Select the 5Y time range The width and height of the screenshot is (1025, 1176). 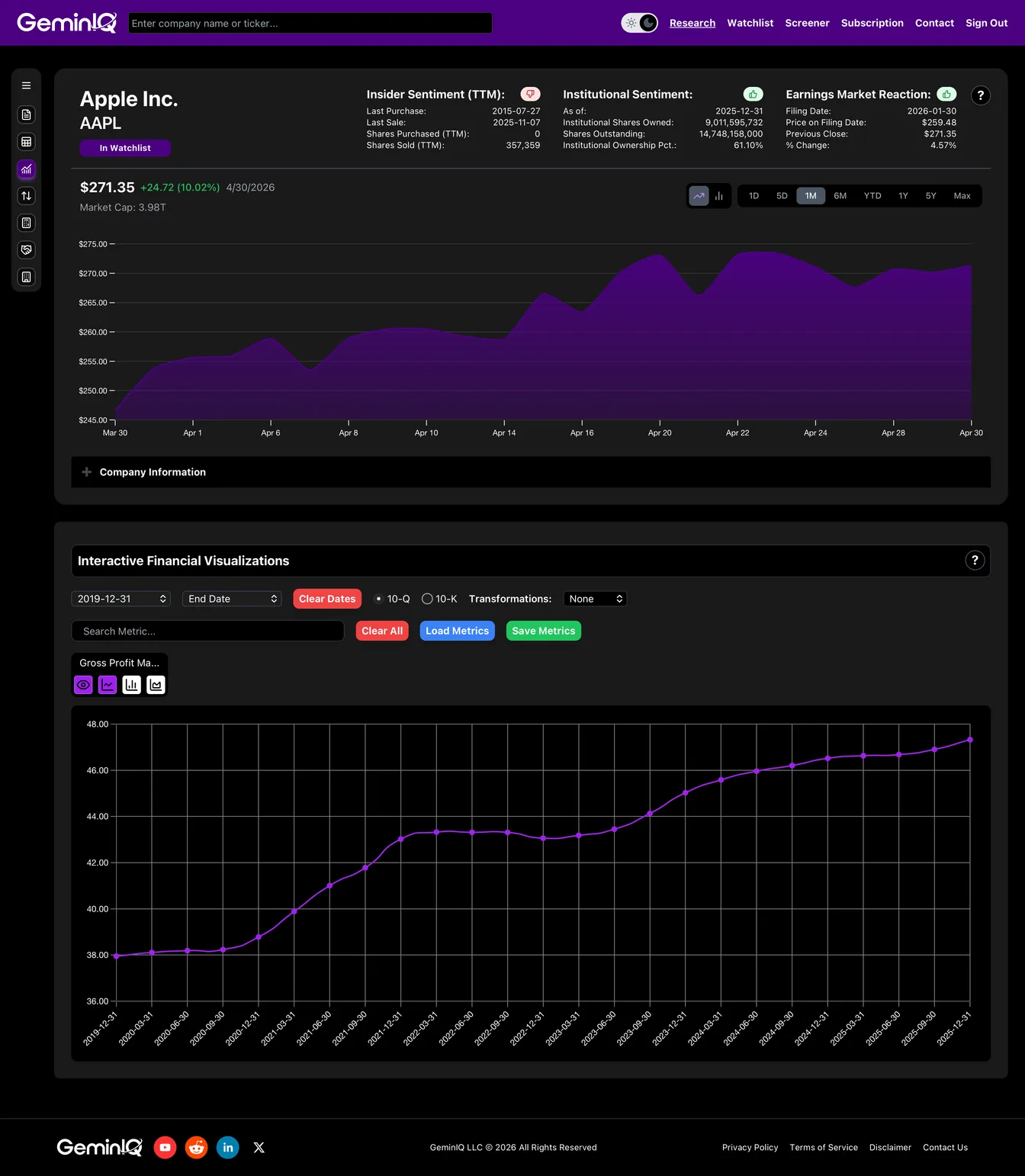click(x=930, y=196)
